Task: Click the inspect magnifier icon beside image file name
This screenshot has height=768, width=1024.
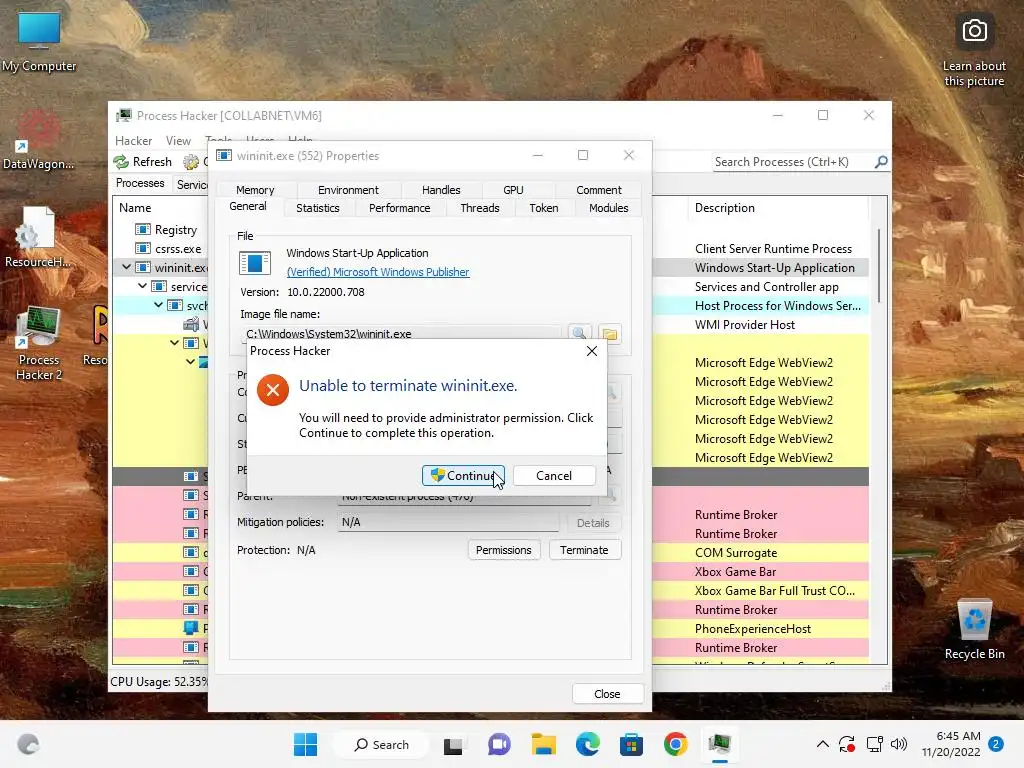Action: click(579, 333)
